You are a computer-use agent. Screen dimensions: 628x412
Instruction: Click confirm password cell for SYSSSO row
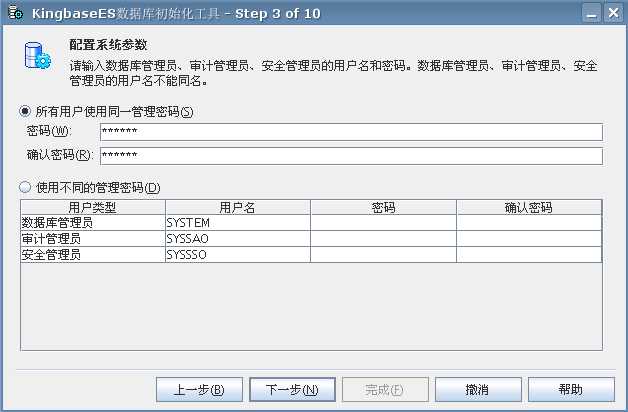coord(529,255)
